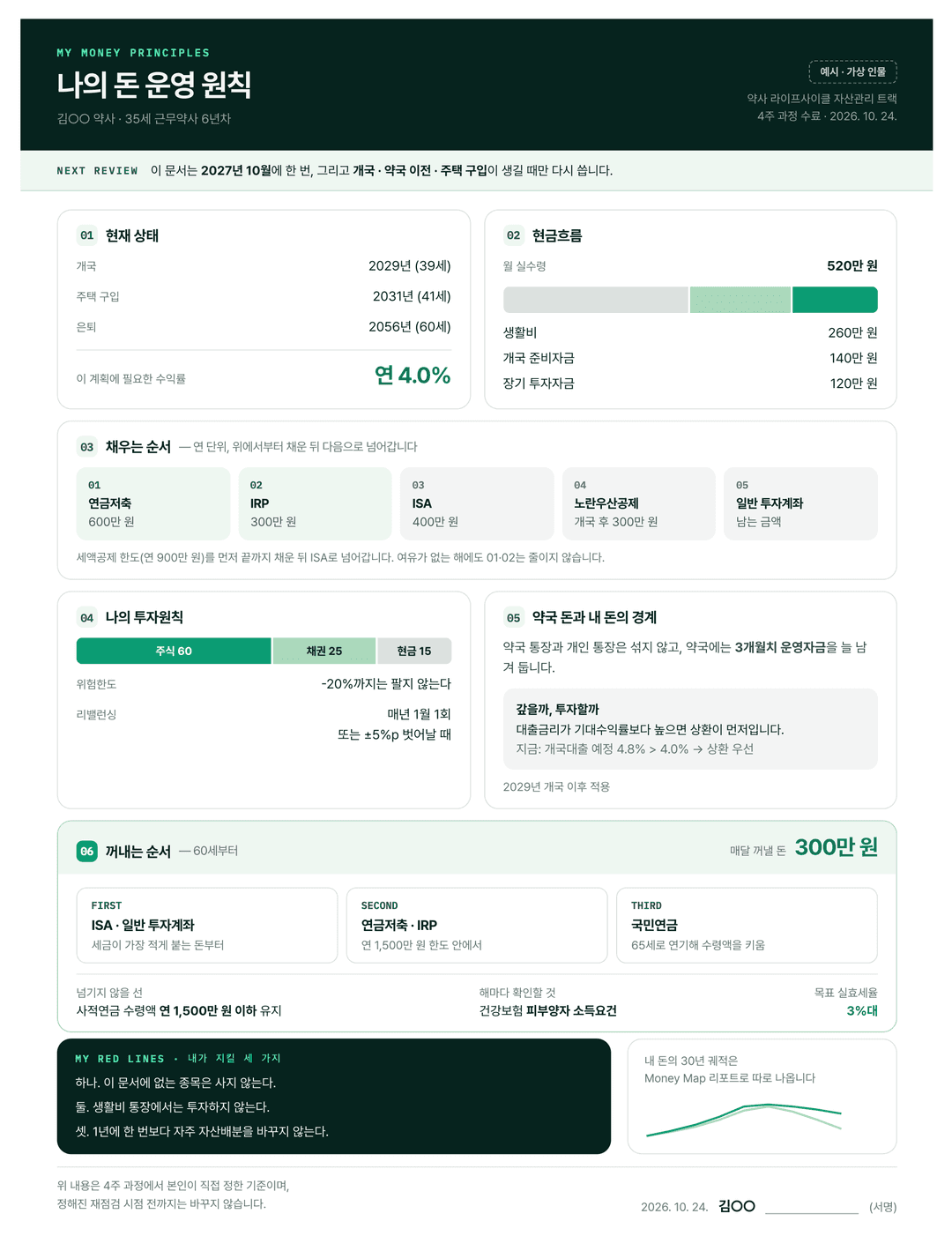Click the gray segment of the cash-flow bar
Screen dimensions: 952x1236
point(596,300)
